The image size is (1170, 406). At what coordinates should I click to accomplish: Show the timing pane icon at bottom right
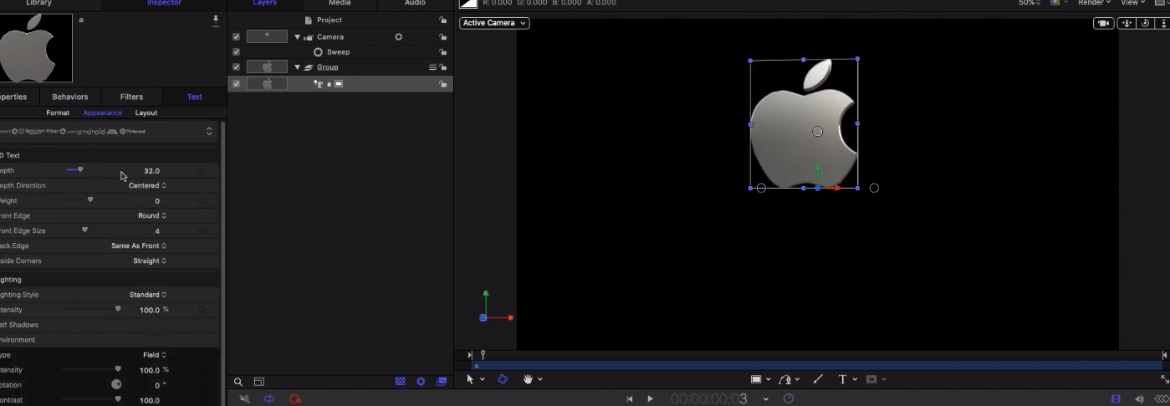(1116, 399)
